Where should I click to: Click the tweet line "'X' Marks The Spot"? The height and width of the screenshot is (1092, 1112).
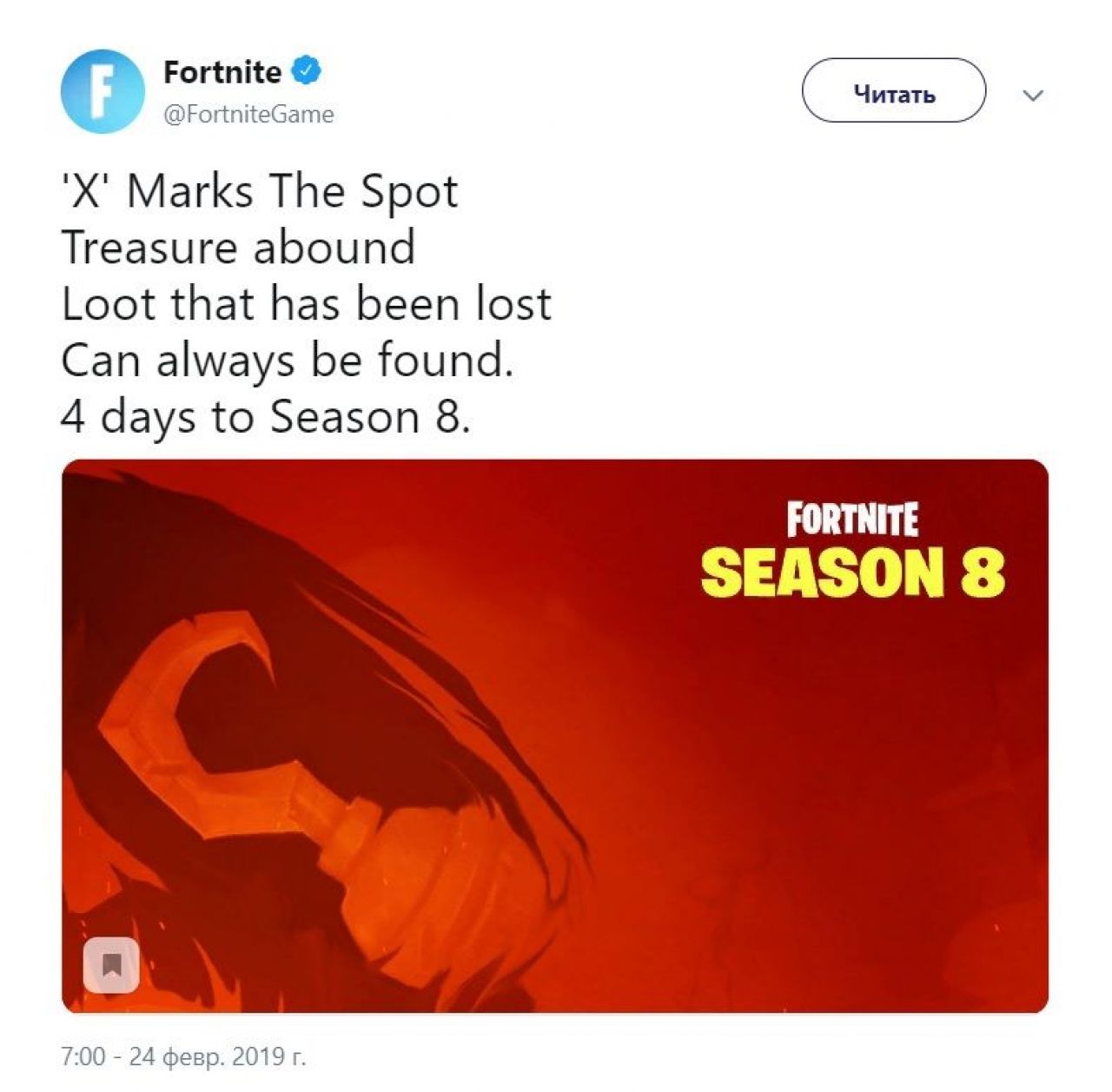[x=259, y=191]
